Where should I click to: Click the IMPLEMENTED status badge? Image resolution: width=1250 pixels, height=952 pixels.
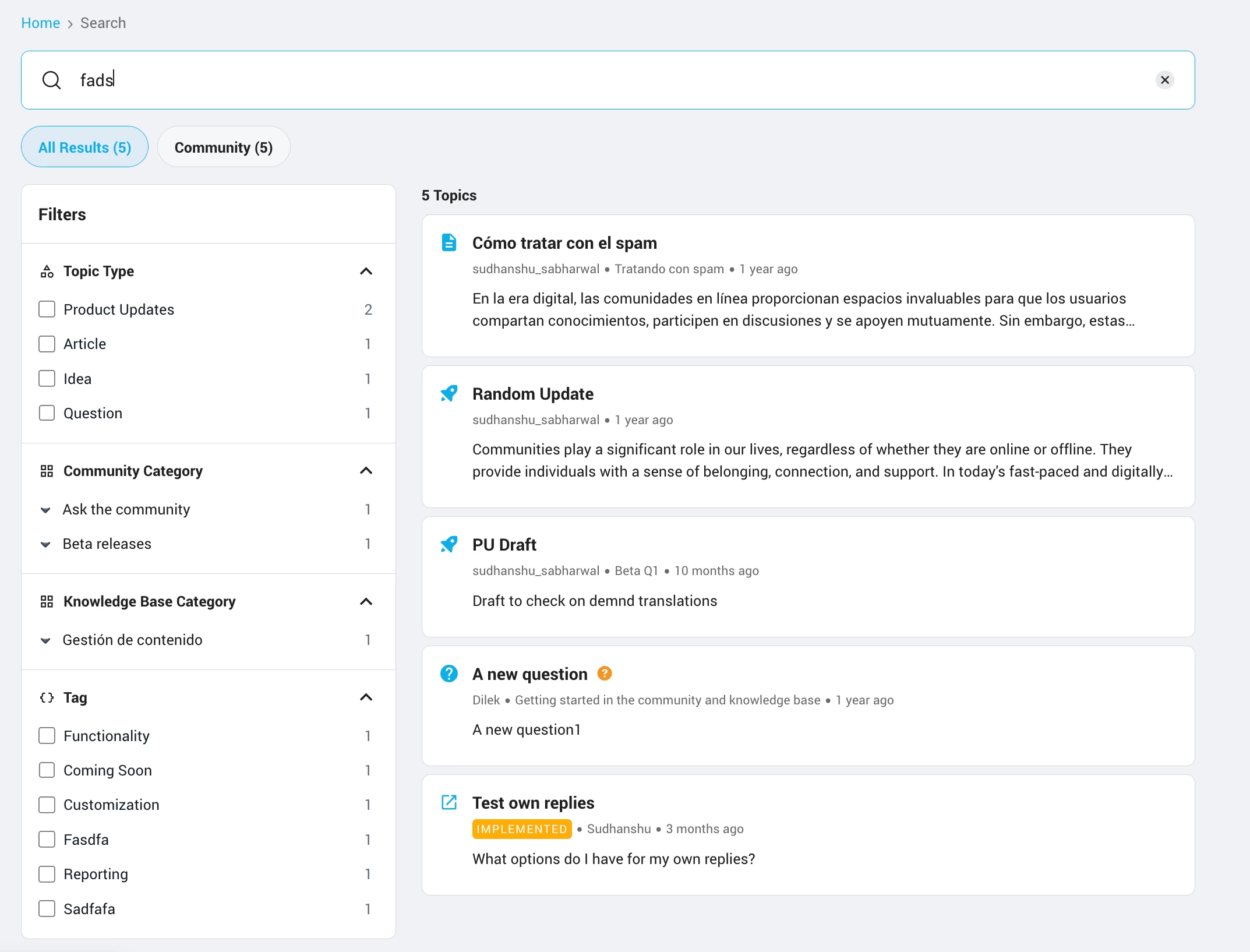pos(521,829)
